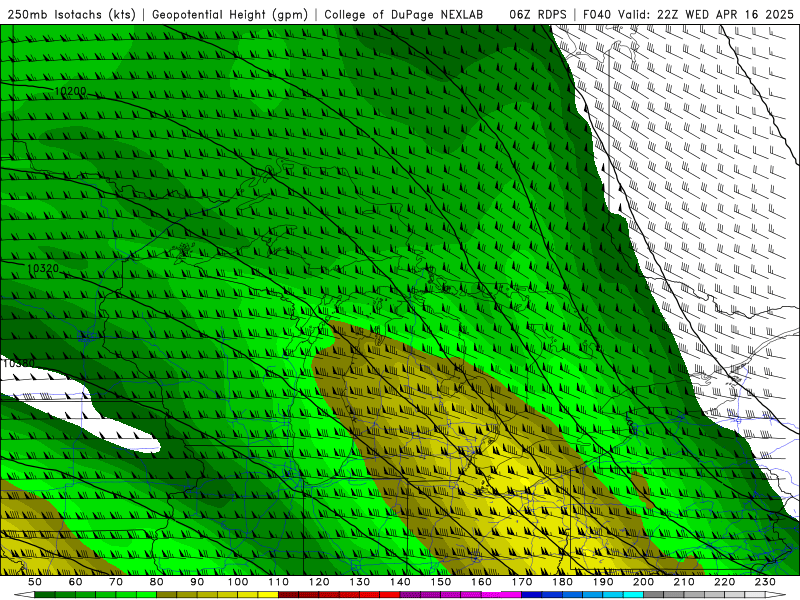Click the 'F040 Valid: 22Z WED APR 16 2025' text
This screenshot has width=800, height=600.
click(x=688, y=15)
